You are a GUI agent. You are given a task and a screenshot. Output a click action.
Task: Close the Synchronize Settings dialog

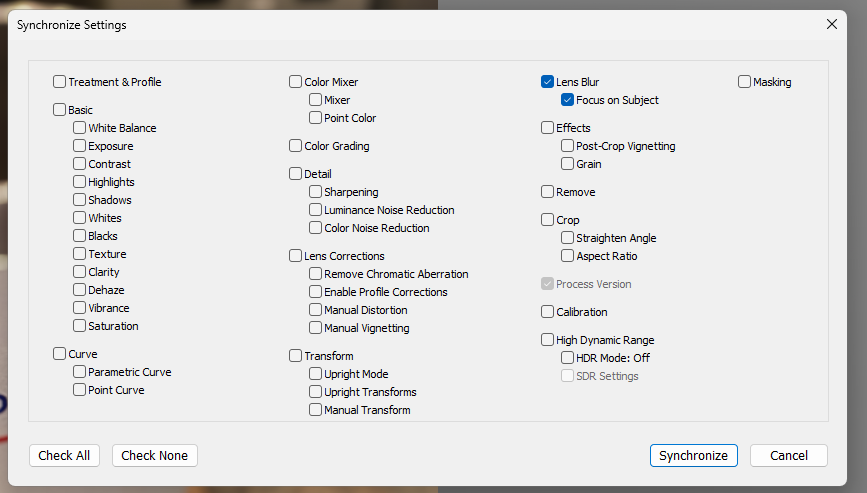tap(832, 24)
